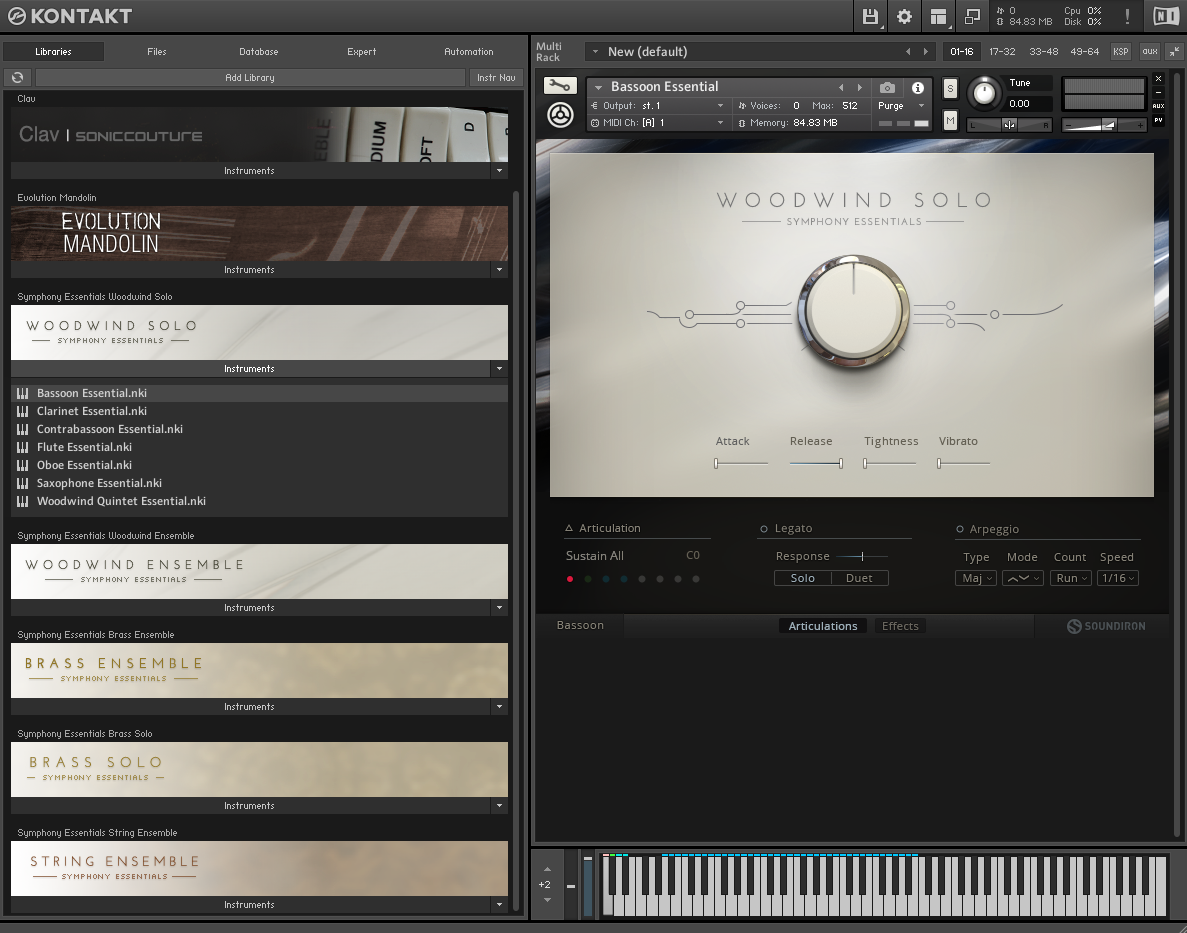
Task: Open the Effects tab
Action: tap(900, 626)
